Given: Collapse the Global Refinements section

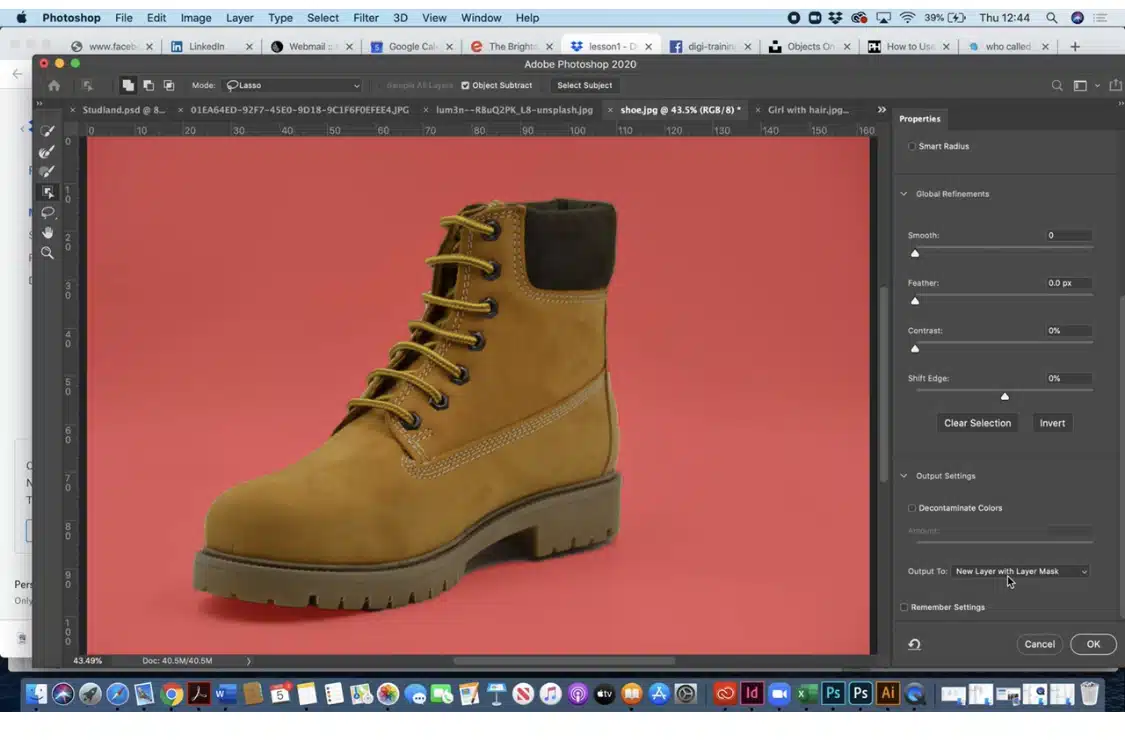Looking at the screenshot, I should click(x=905, y=194).
